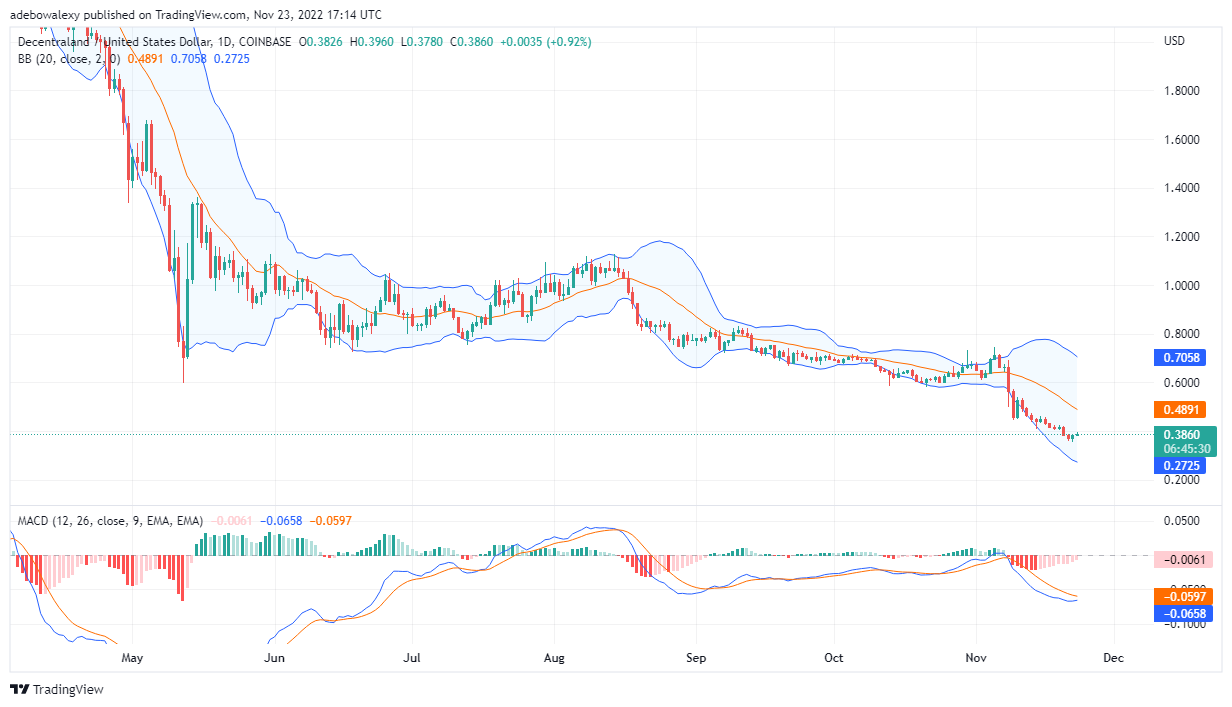The image size is (1232, 707).
Task: Click the −0.0597 signal value in MACD legend
Action: (330, 521)
